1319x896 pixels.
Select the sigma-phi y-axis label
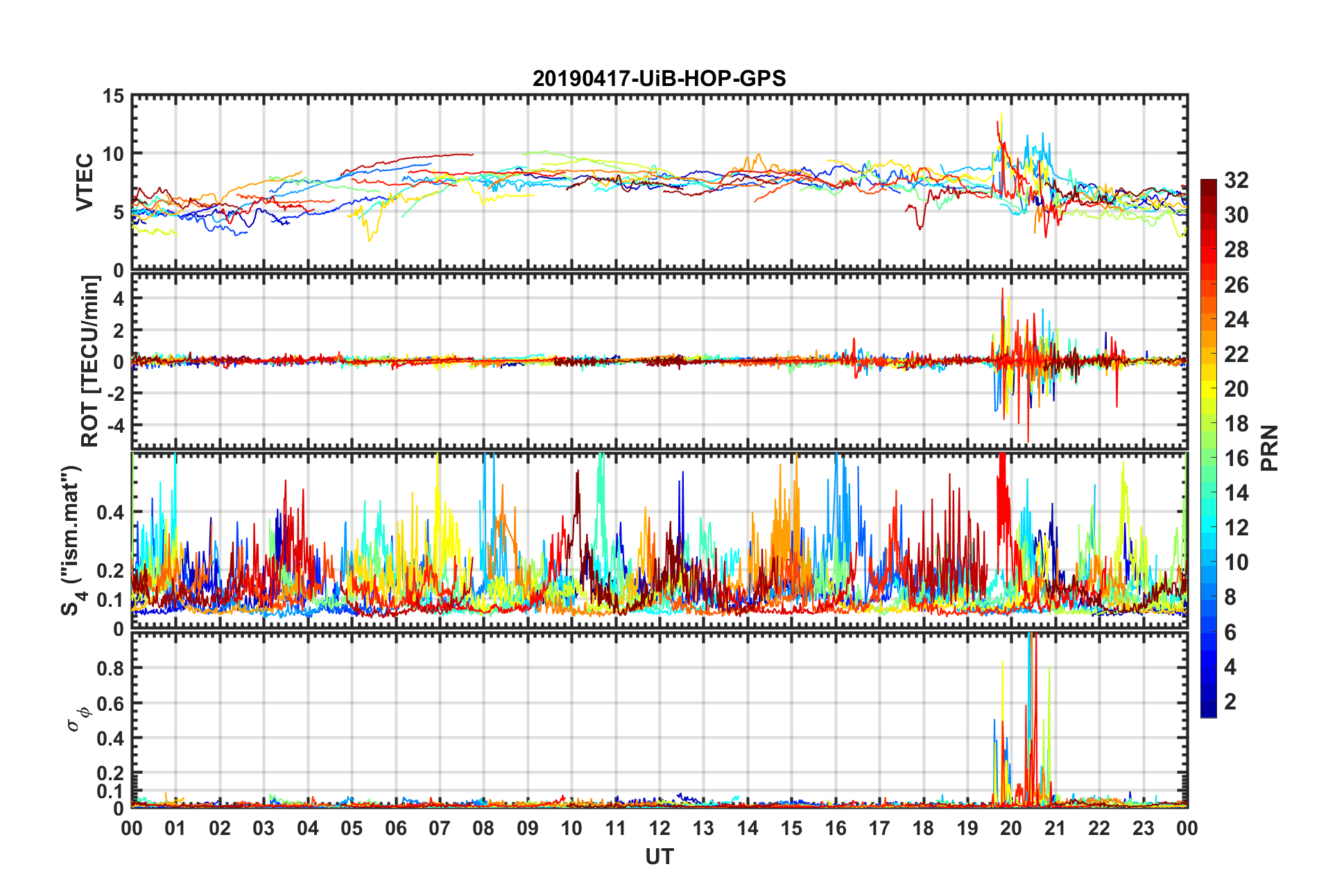click(x=78, y=718)
